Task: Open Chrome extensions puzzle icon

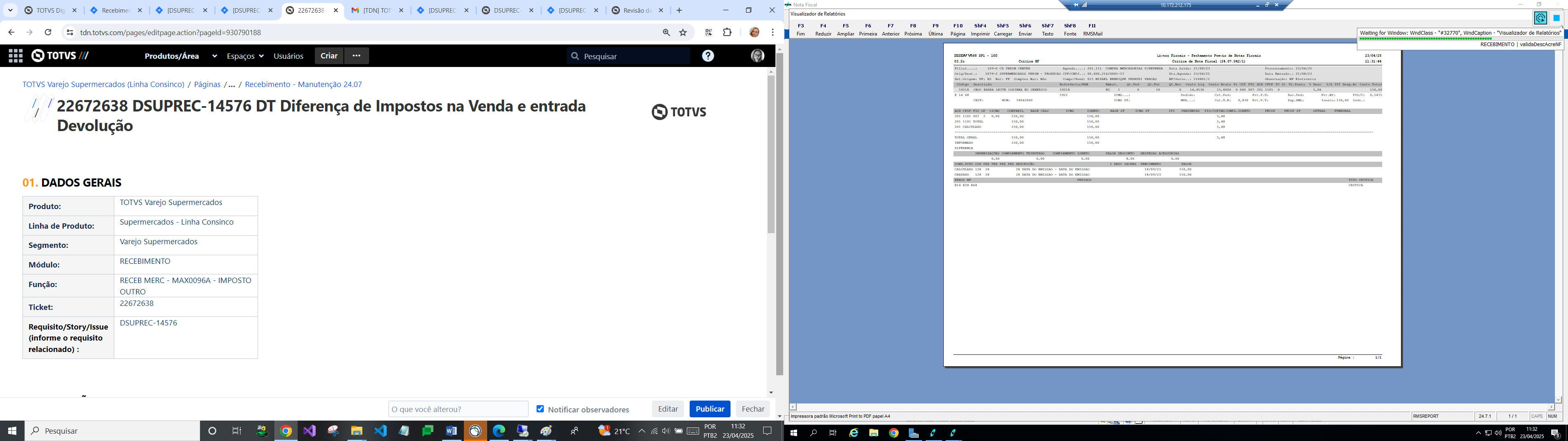Action: (x=727, y=33)
